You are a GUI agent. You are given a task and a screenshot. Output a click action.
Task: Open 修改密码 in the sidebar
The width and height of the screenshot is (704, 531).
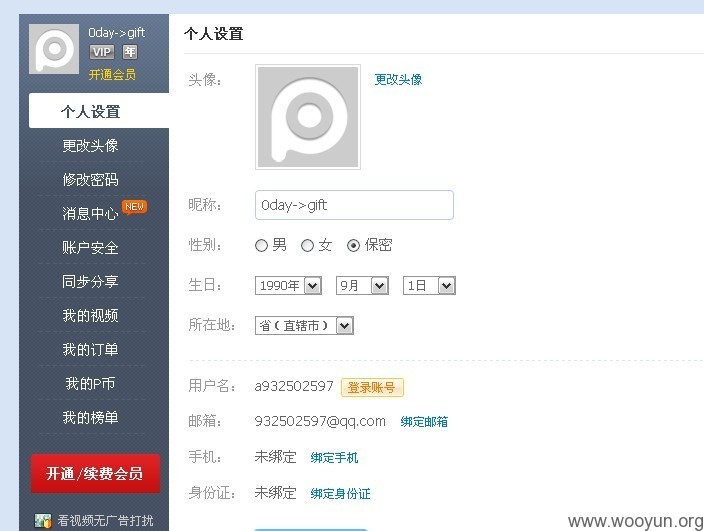90,180
